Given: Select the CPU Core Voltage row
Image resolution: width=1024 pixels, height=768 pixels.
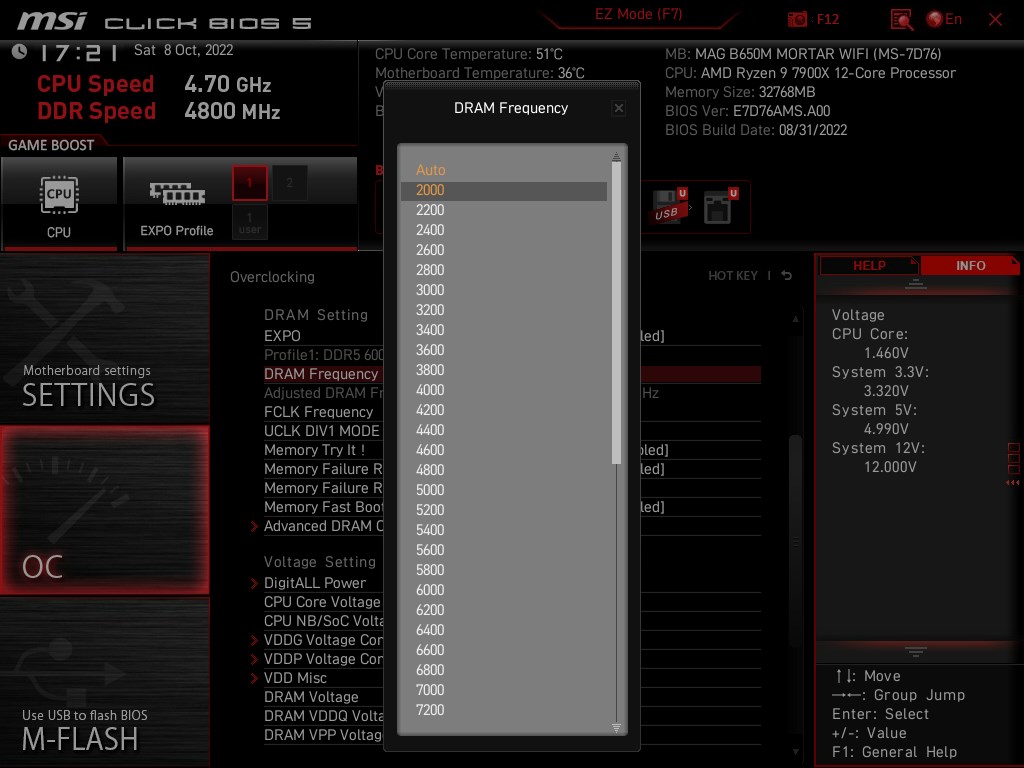Looking at the screenshot, I should (x=512, y=602).
